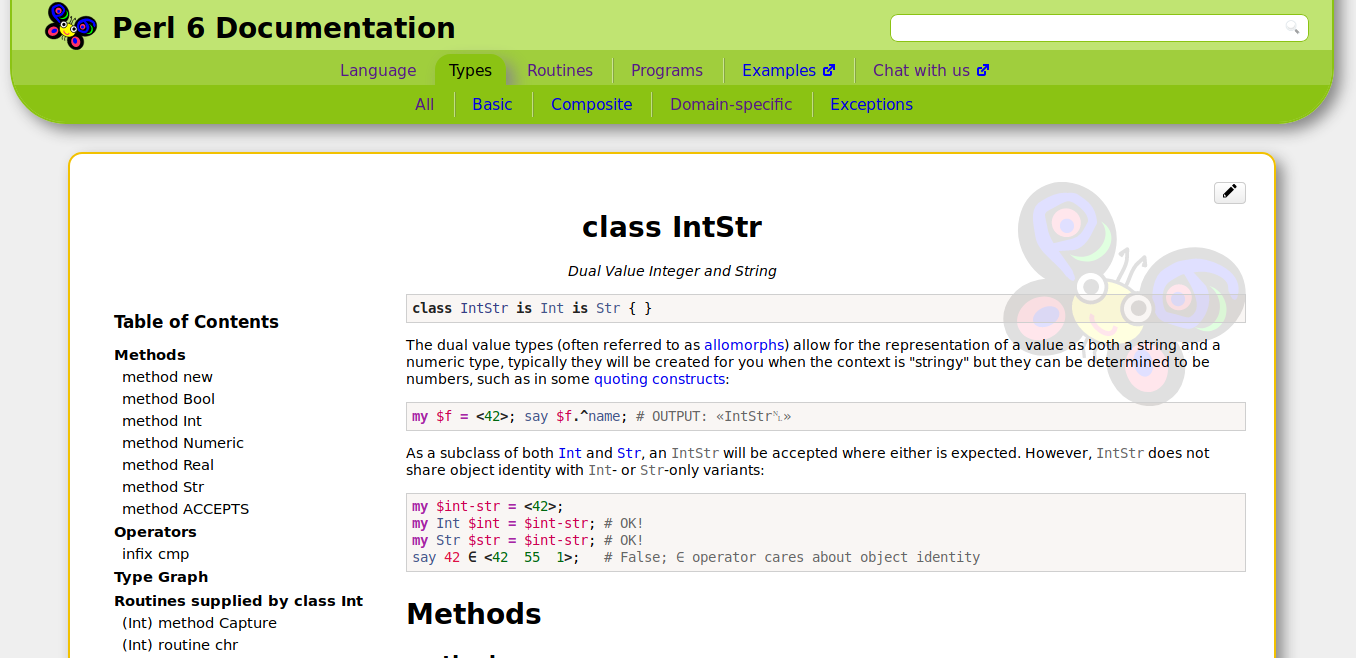The image size is (1356, 658).
Task: Click the pencil edit icon
Action: pos(1229,192)
